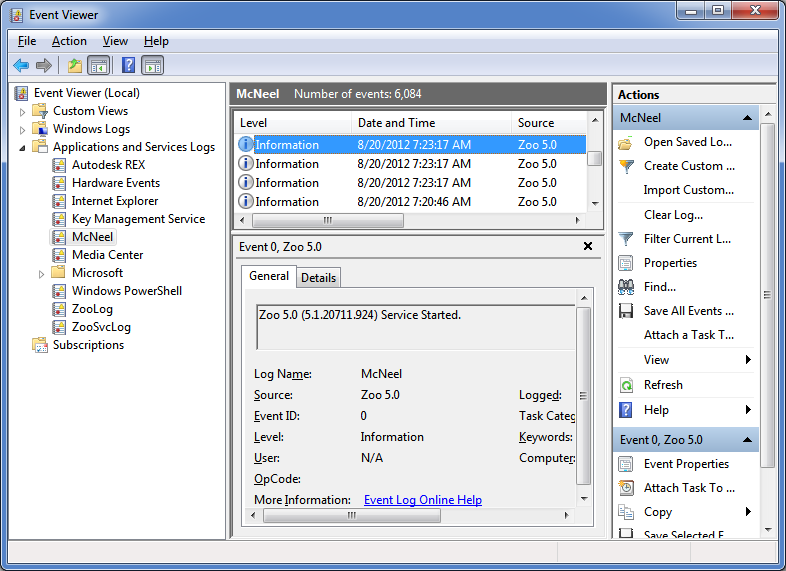Image resolution: width=786 pixels, height=571 pixels.
Task: Click the ZooLog log icon
Action: tap(59, 309)
